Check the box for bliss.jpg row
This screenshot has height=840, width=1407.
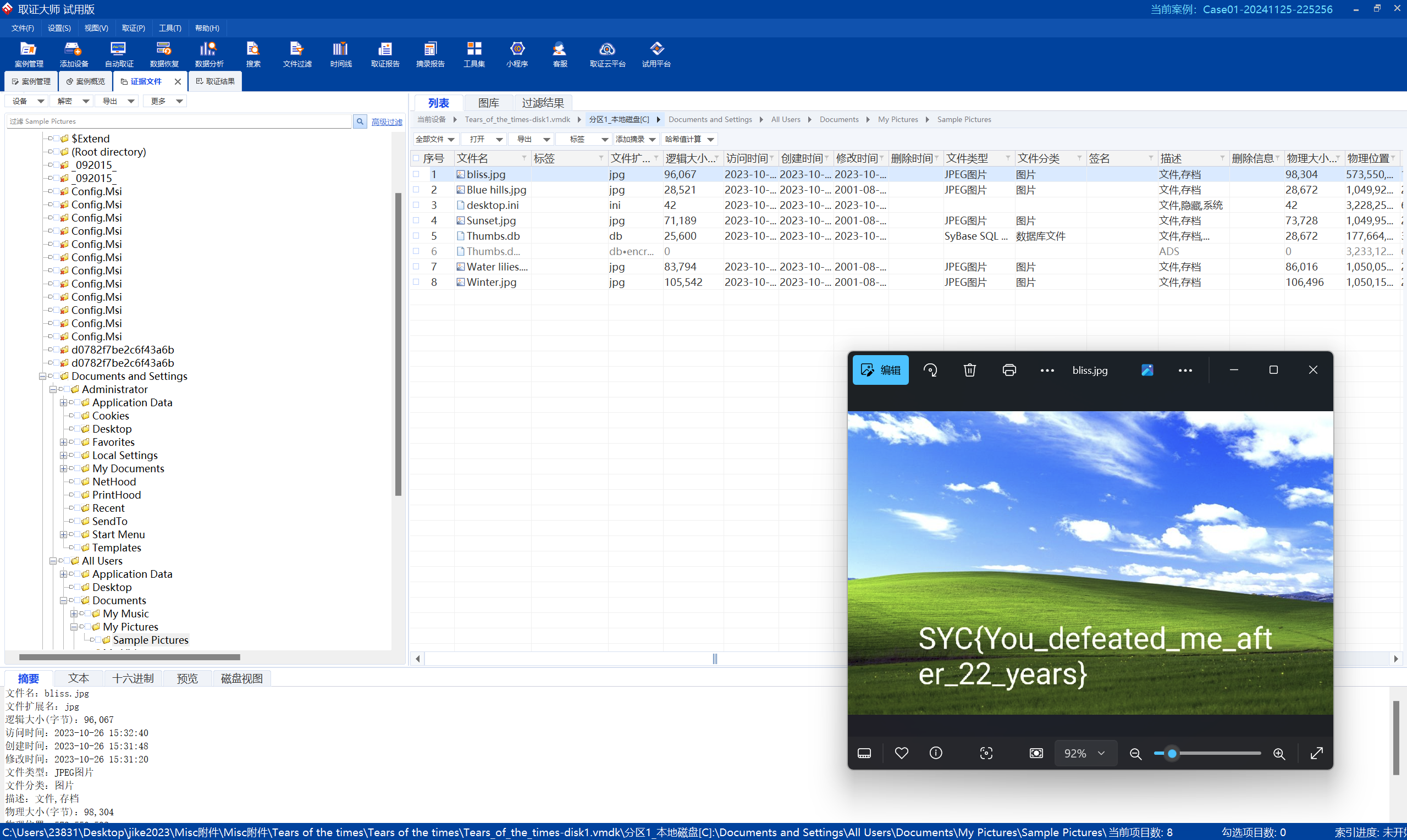[417, 174]
